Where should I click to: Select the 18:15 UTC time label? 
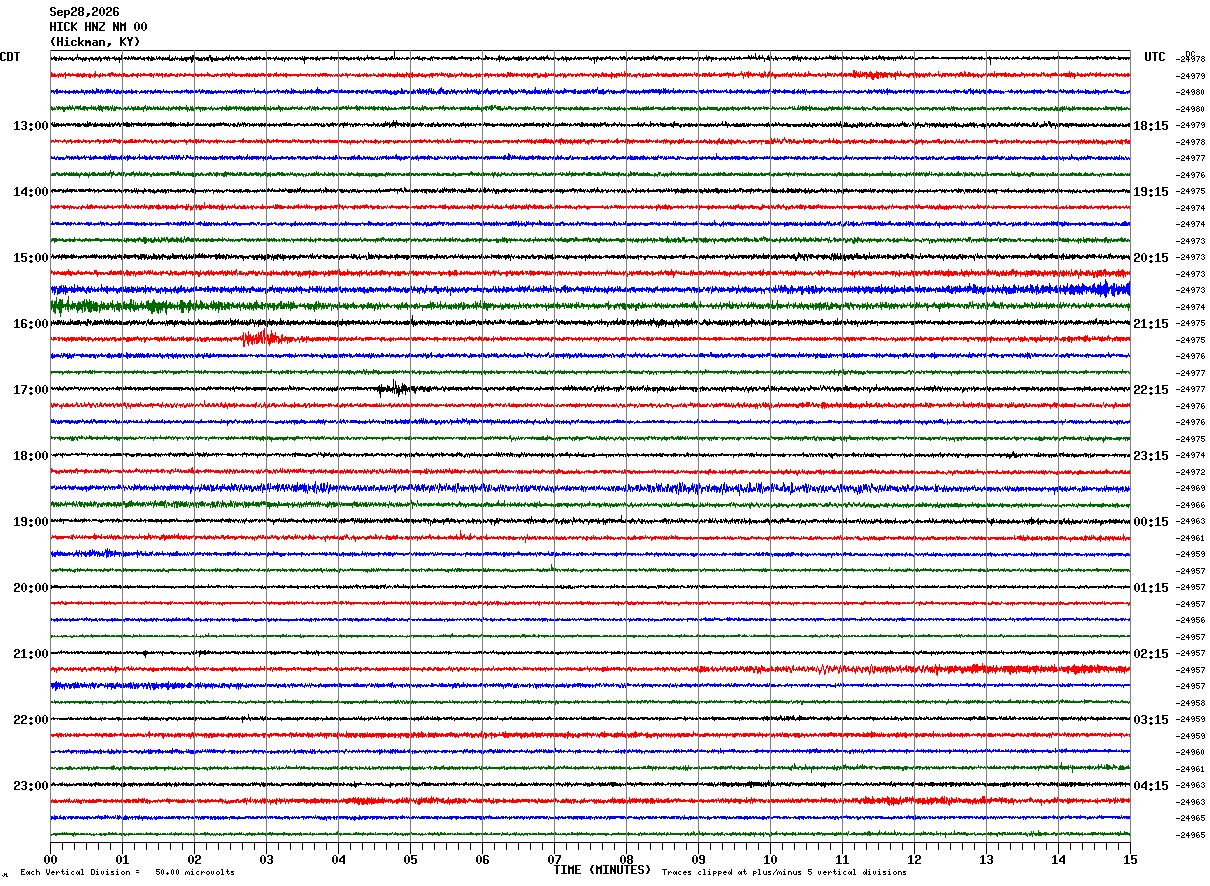(1151, 126)
